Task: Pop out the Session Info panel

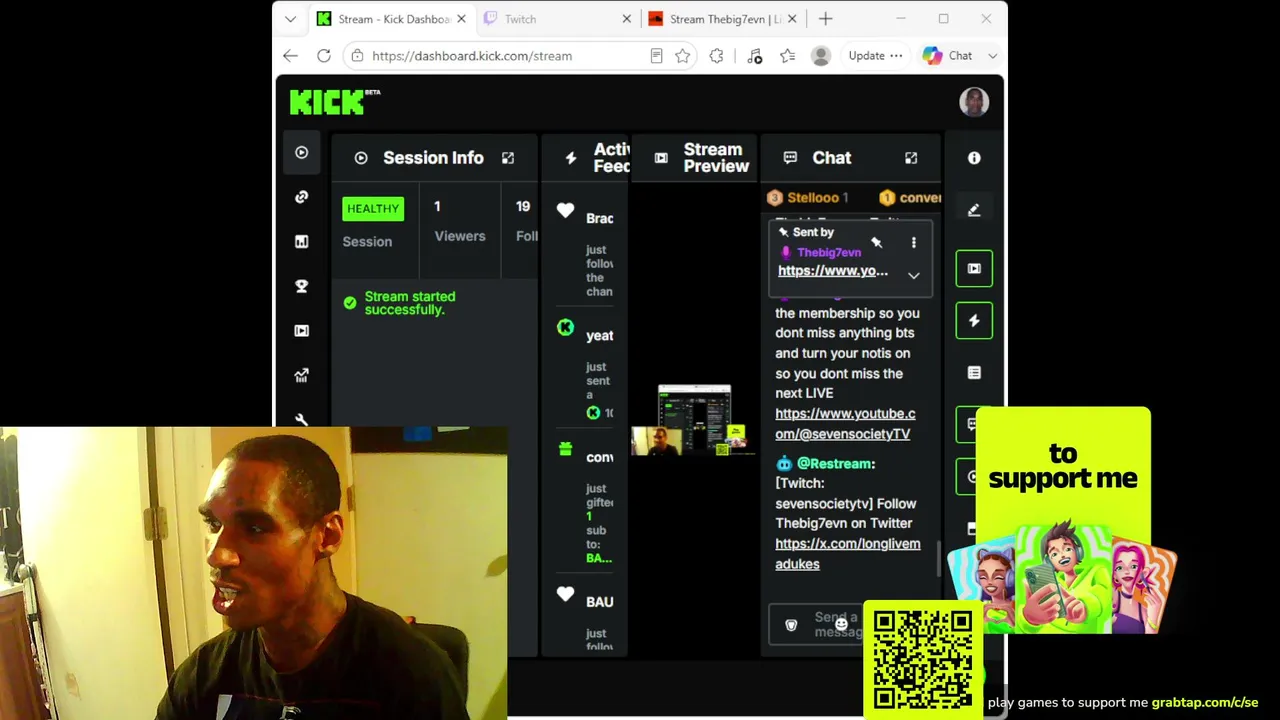Action: coord(508,158)
